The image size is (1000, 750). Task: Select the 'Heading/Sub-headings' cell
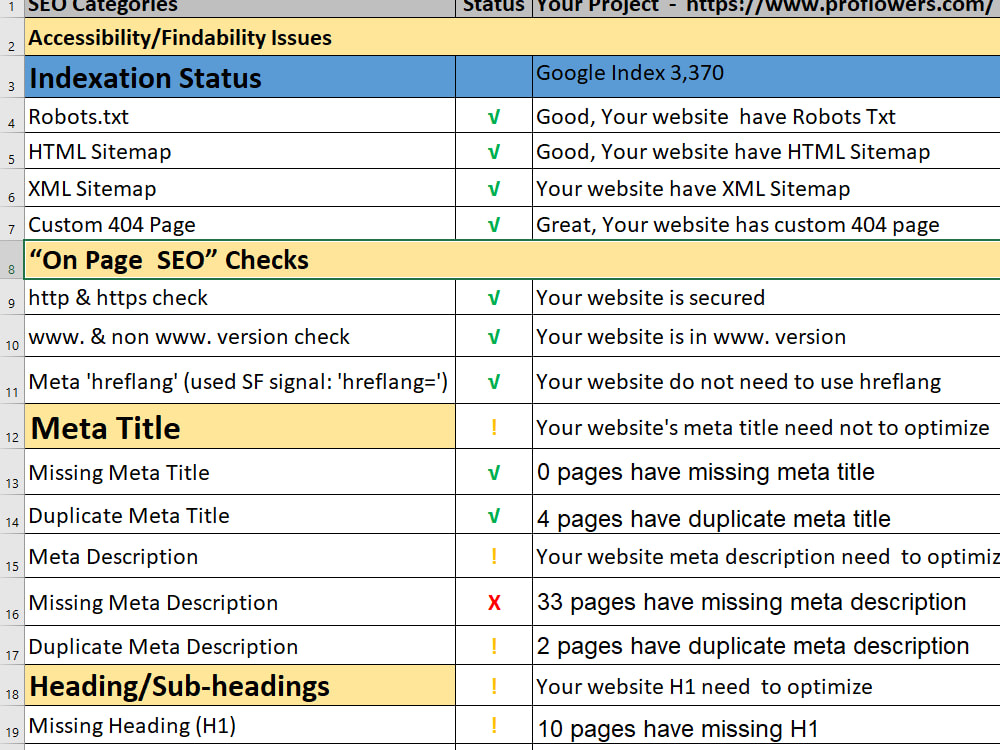pos(240,686)
